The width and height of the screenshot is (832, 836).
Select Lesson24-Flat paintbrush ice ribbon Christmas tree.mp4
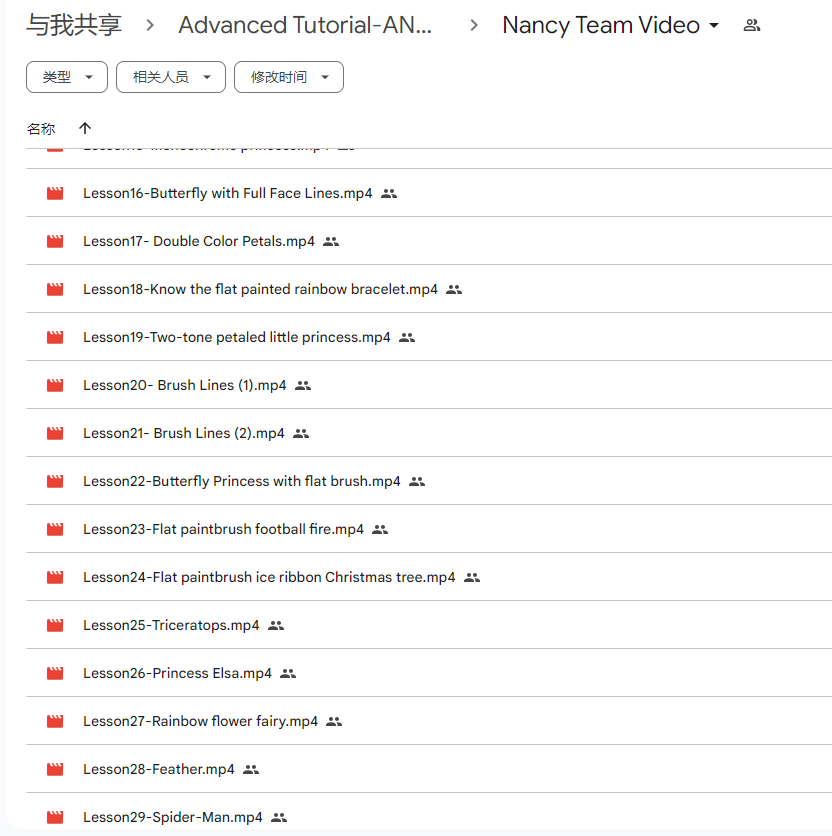pyautogui.click(x=268, y=577)
